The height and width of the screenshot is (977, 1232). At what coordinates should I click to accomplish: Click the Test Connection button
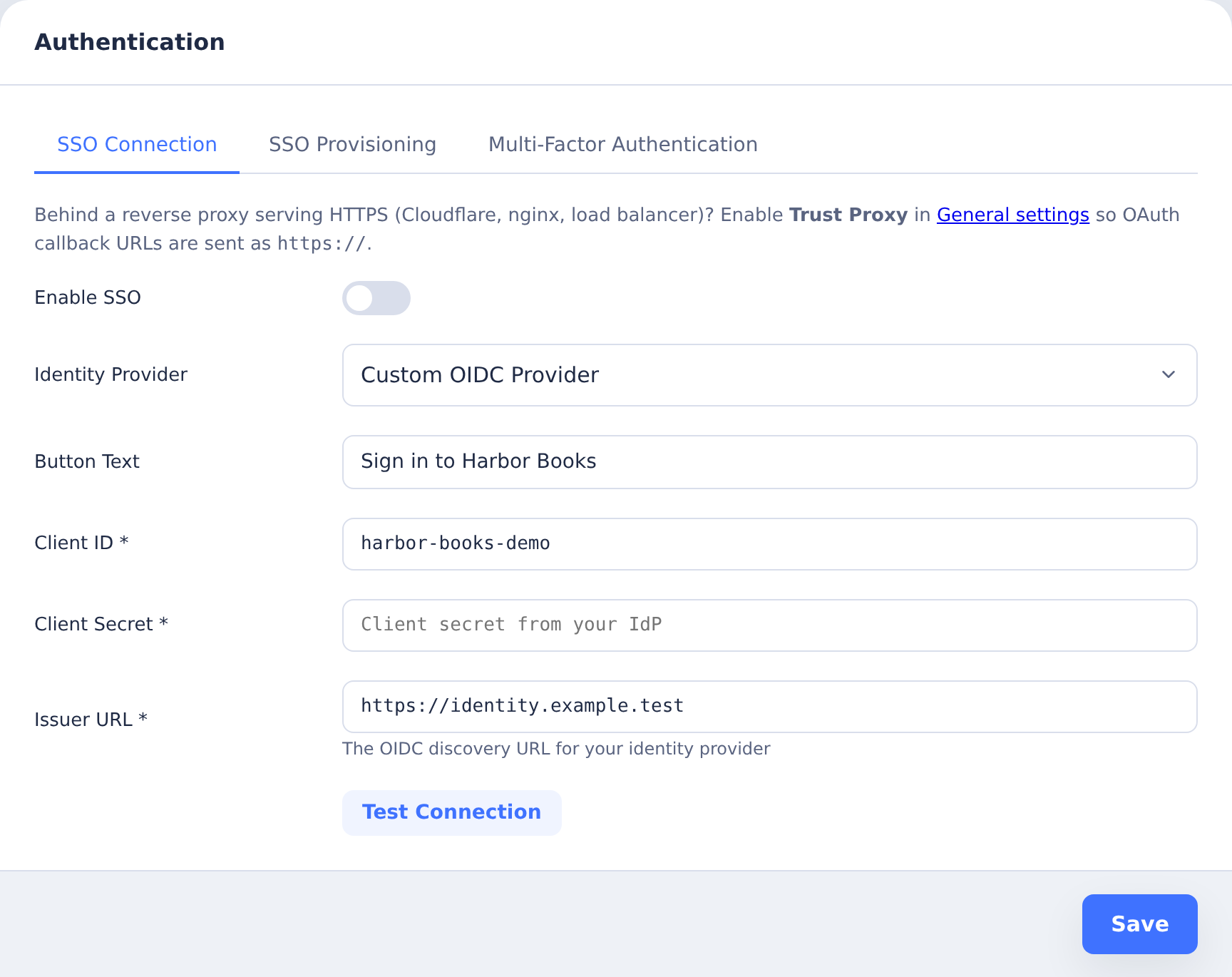point(452,812)
